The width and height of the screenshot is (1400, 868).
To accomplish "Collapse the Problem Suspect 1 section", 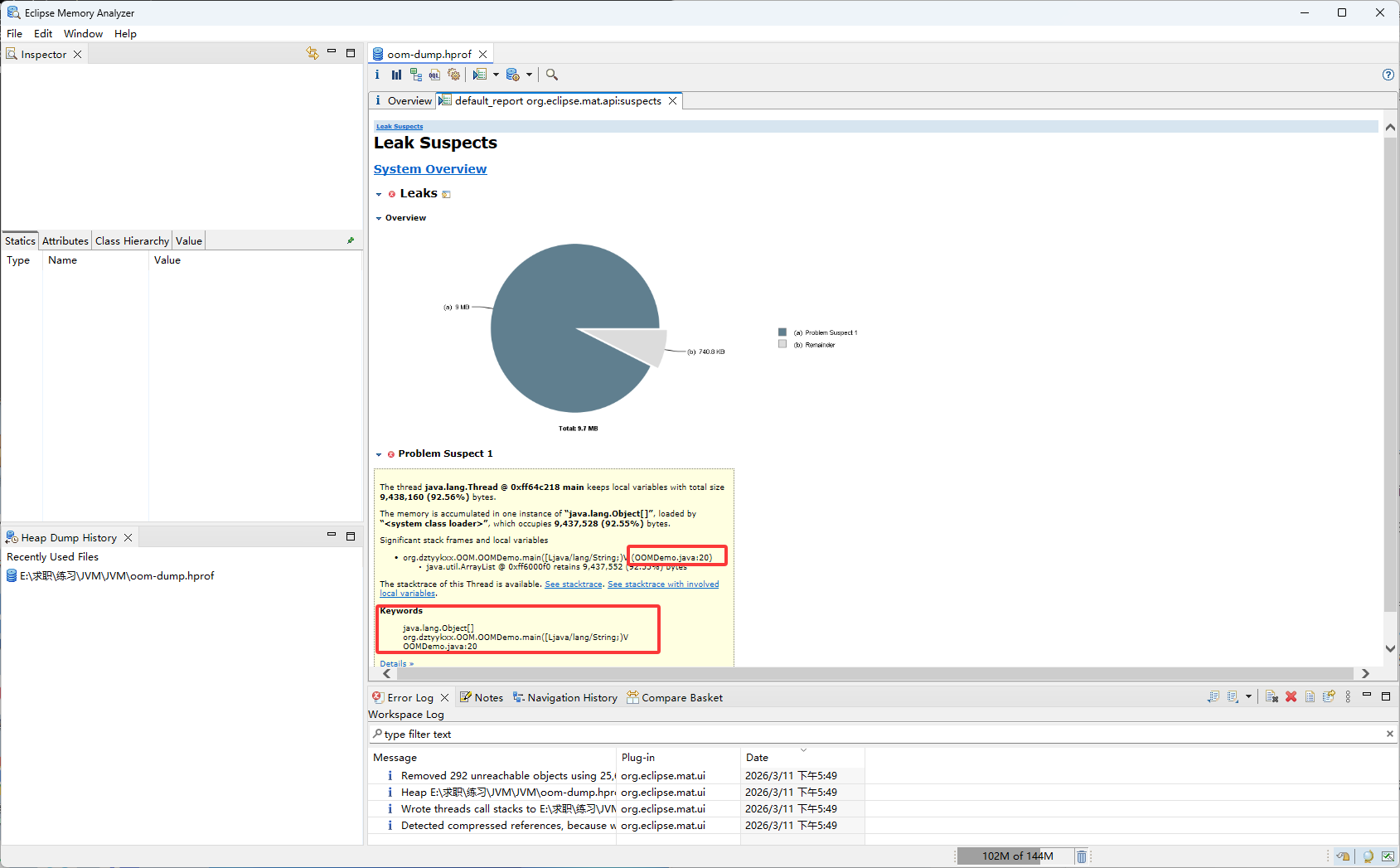I will [379, 454].
